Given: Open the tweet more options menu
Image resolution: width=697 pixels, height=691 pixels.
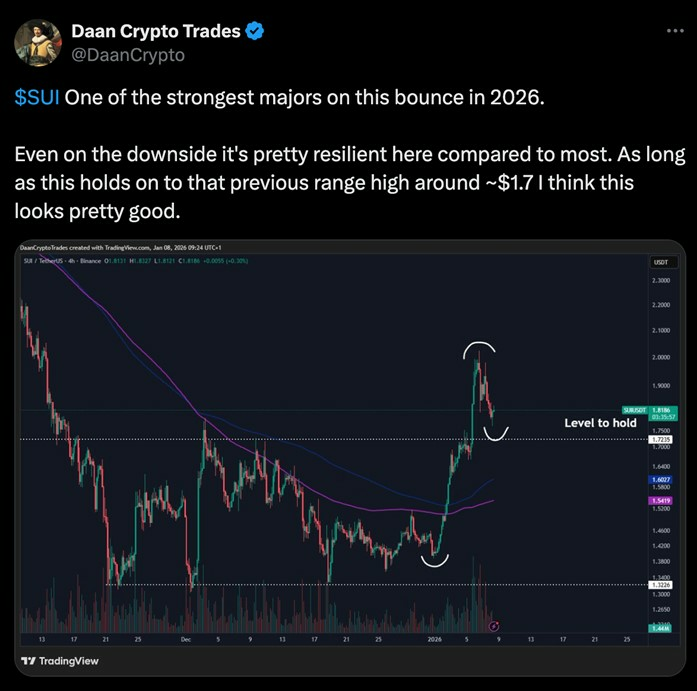Looking at the screenshot, I should [676, 31].
